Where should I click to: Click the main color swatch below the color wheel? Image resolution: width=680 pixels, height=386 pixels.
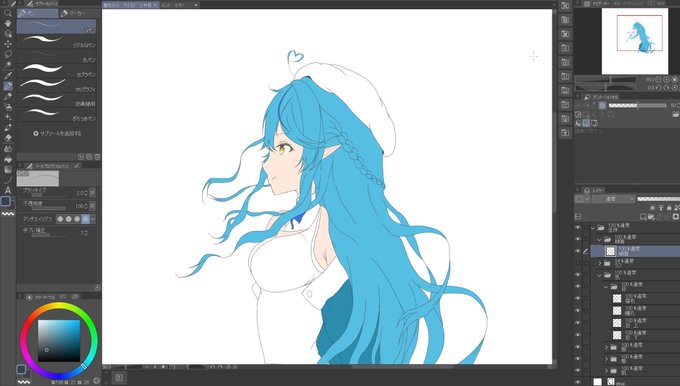[x=21, y=369]
